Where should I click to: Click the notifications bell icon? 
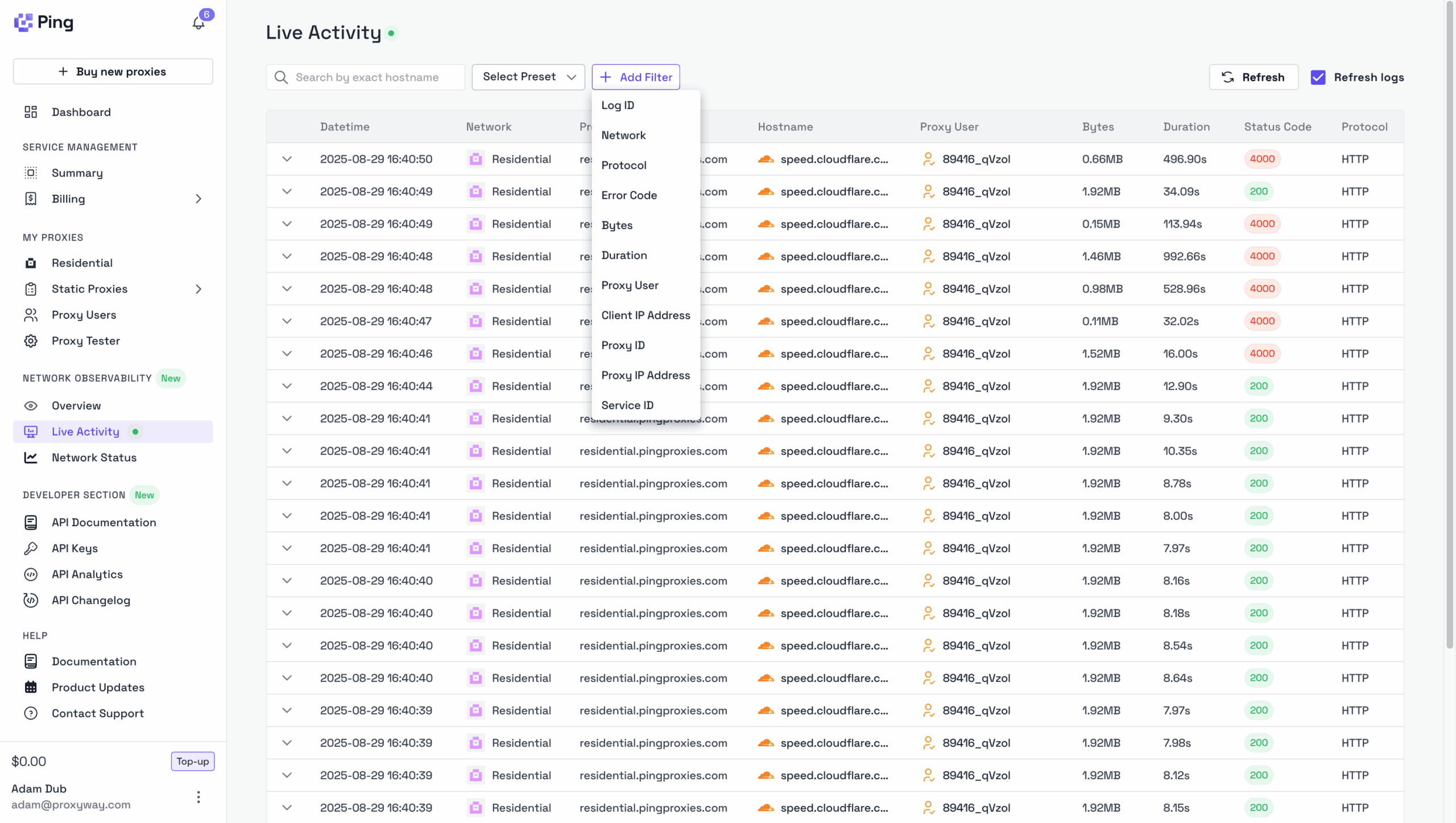coord(198,23)
